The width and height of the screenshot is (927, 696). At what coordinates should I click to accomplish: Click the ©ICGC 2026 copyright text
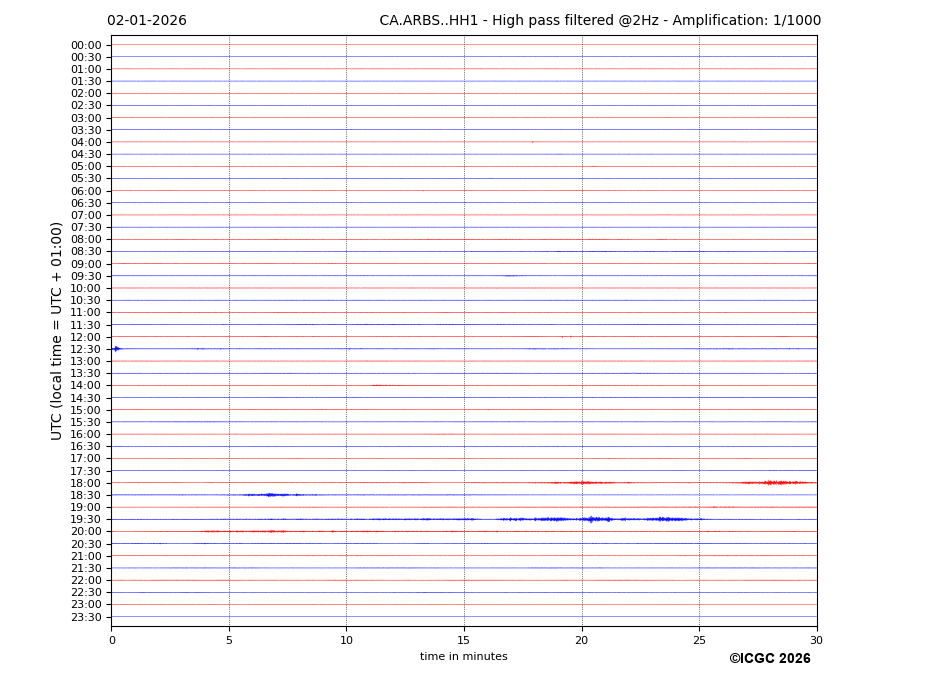[769, 658]
